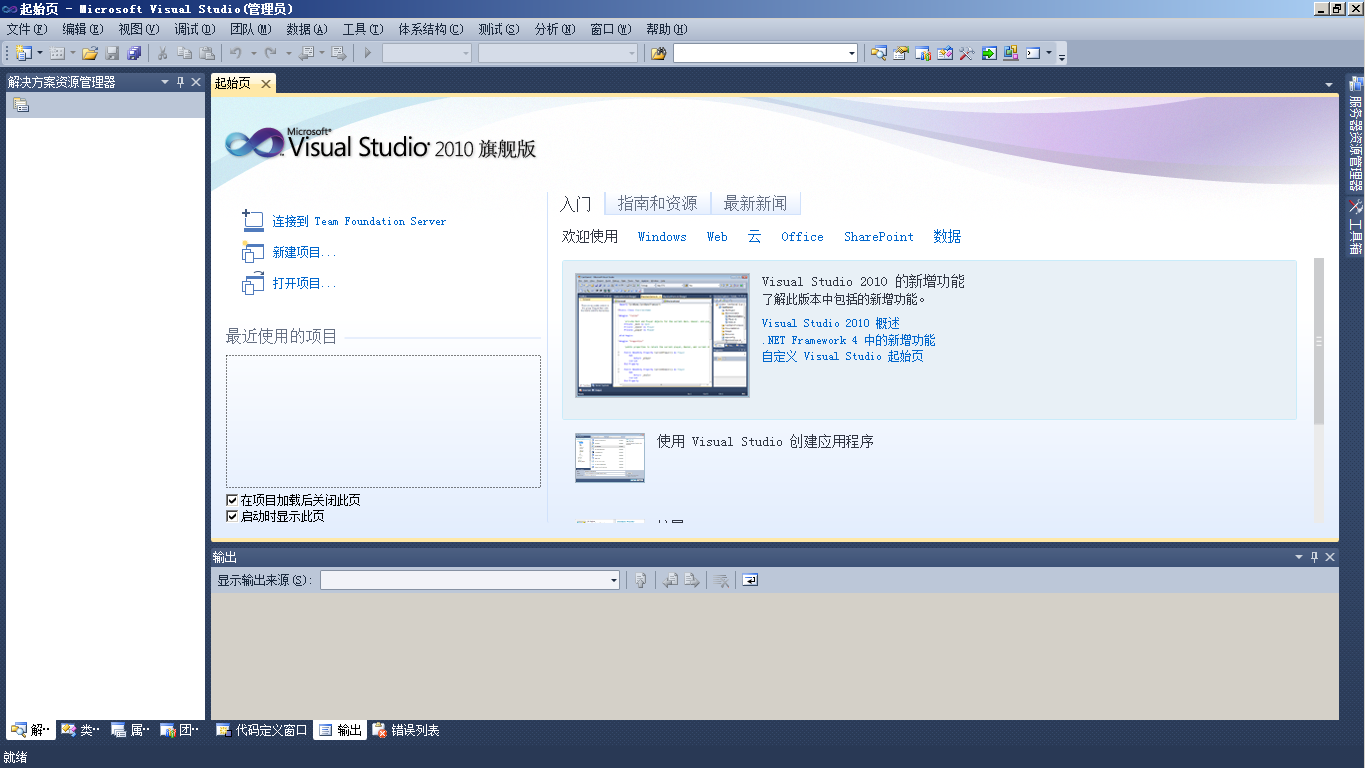The image size is (1366, 768).
Task: Click the Start Debugging green arrow icon
Action: (366, 53)
